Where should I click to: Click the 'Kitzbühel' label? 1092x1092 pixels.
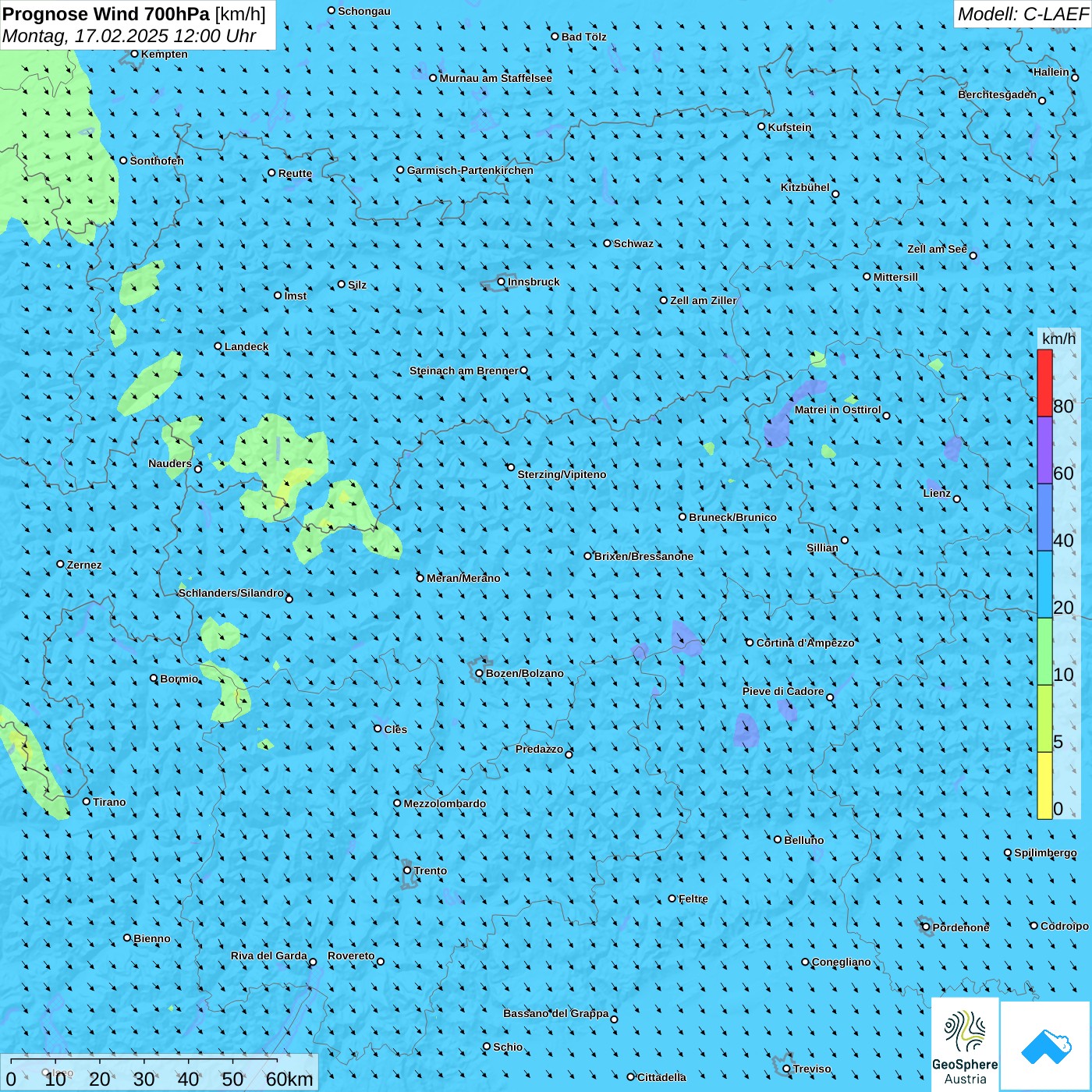click(805, 187)
